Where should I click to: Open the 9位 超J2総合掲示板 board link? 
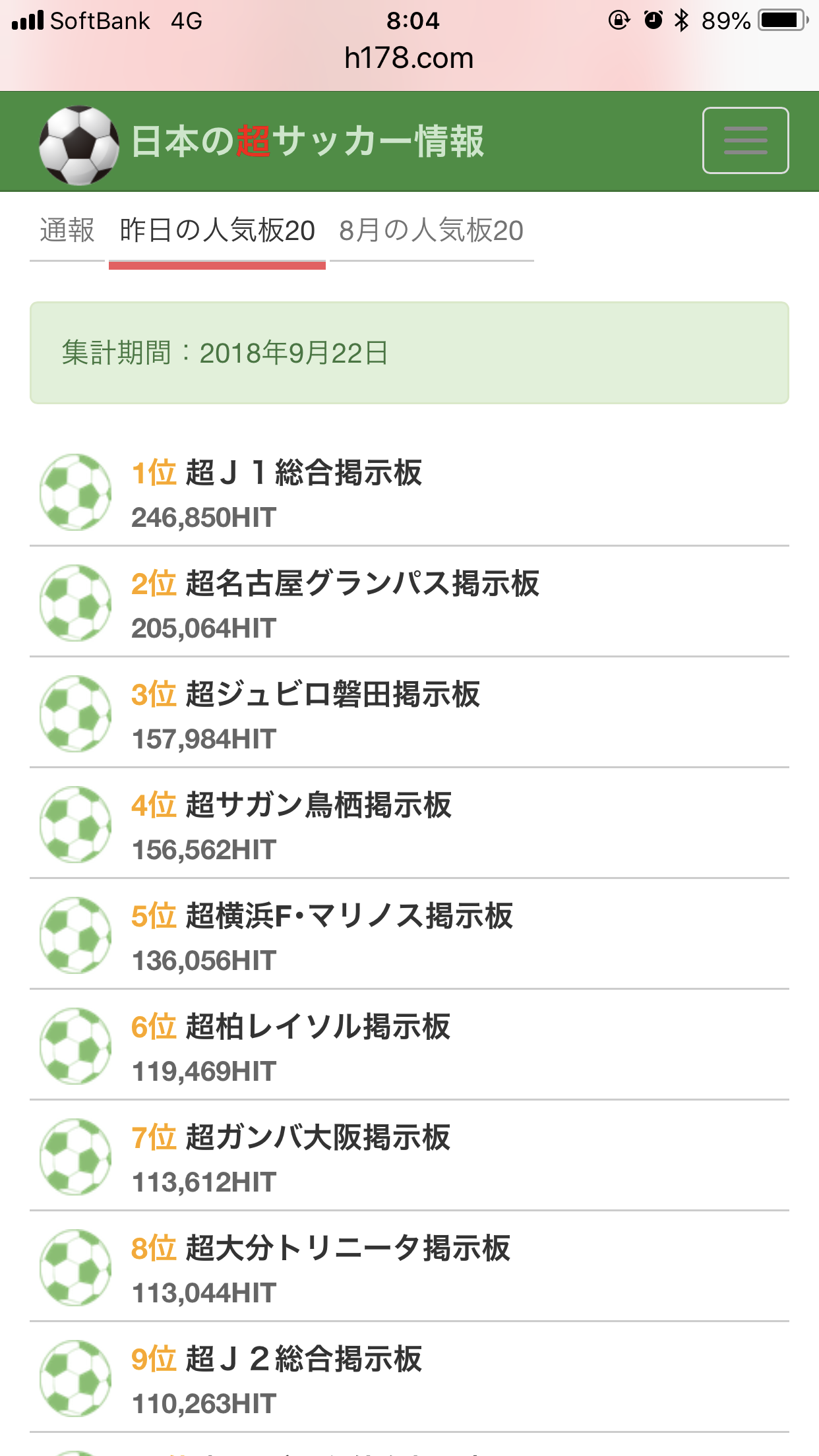(x=303, y=1359)
